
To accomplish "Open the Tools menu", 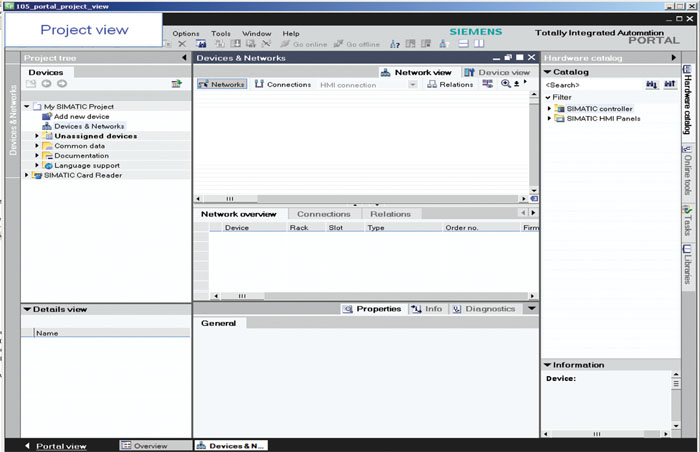I will (221, 33).
